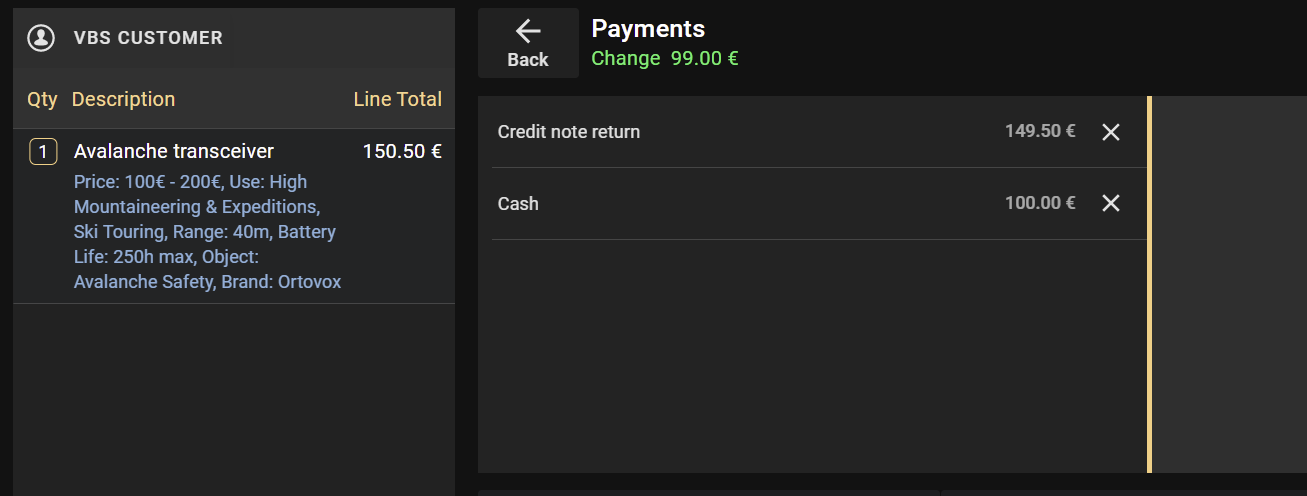Select the quantity box showing 1
1307x496 pixels.
[42, 152]
